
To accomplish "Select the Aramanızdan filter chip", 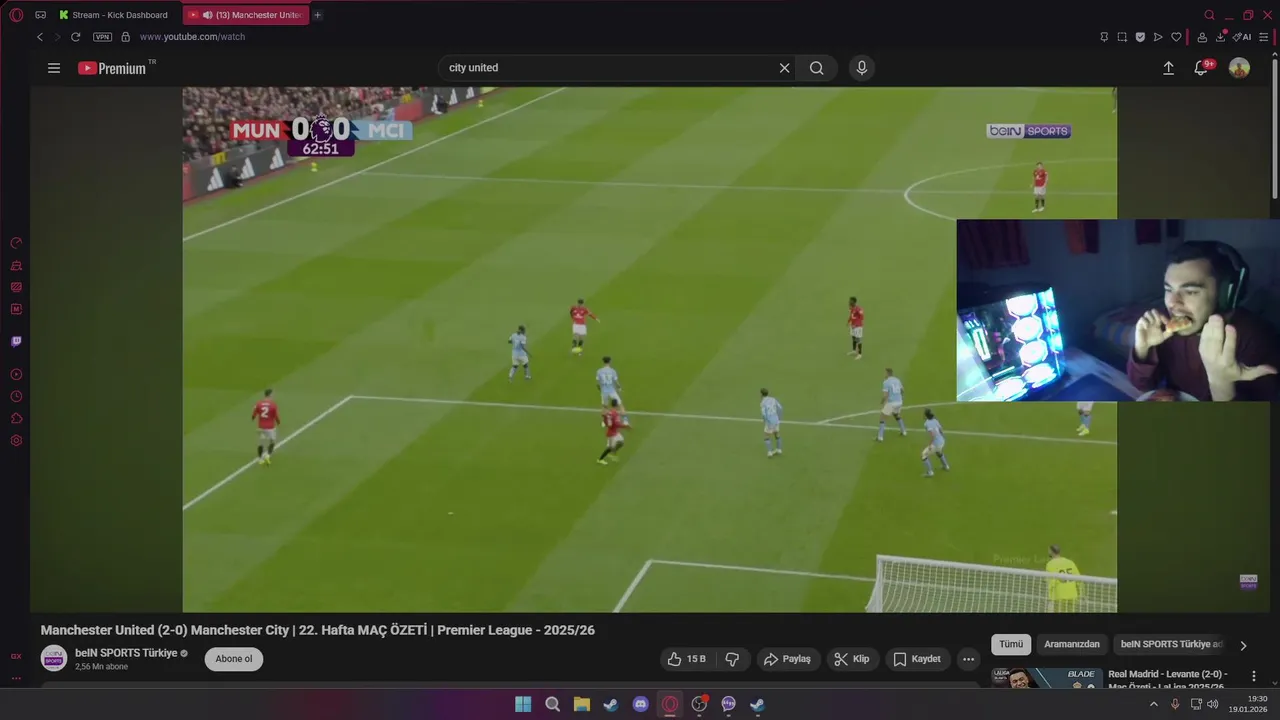I will (x=1072, y=645).
